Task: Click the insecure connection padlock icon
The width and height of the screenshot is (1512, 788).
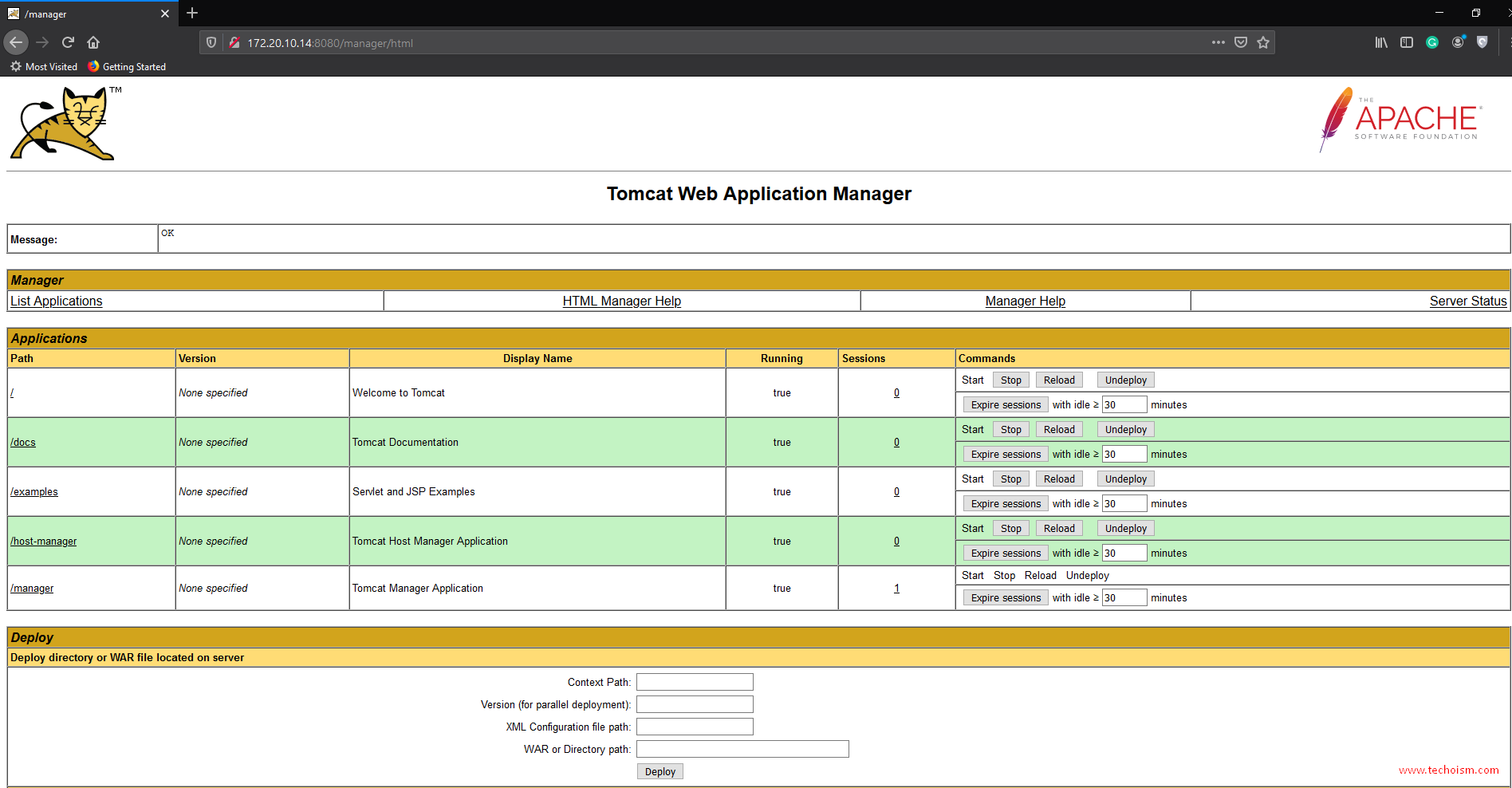Action: (x=234, y=43)
